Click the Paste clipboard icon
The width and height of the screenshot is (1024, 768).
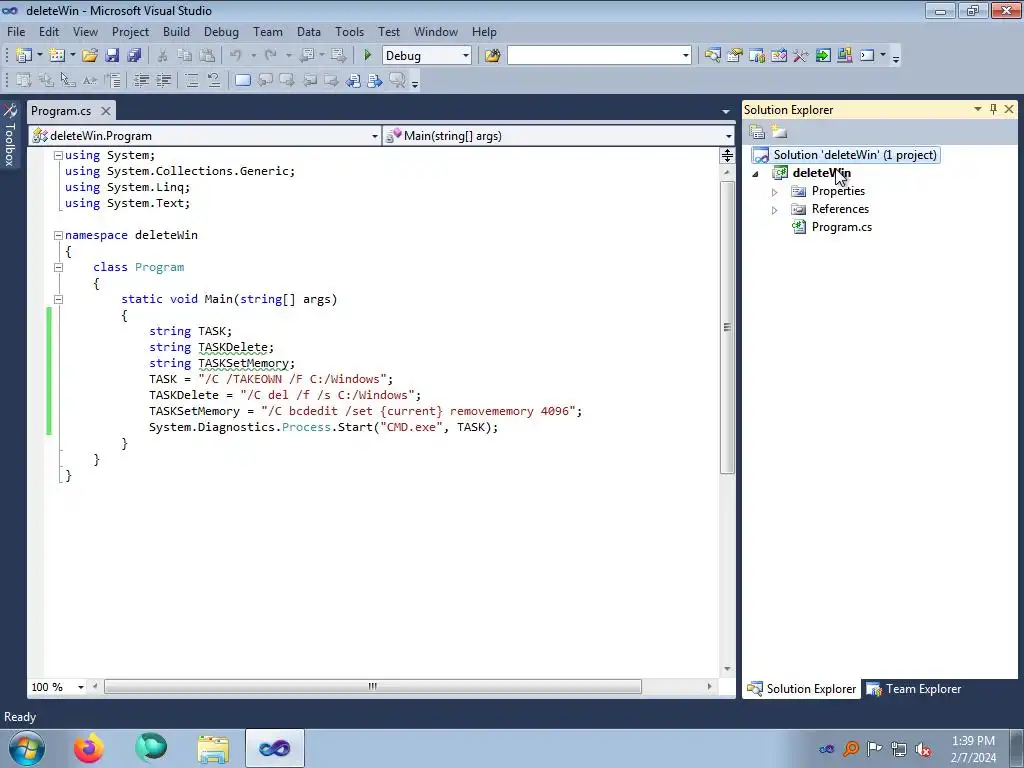click(207, 56)
